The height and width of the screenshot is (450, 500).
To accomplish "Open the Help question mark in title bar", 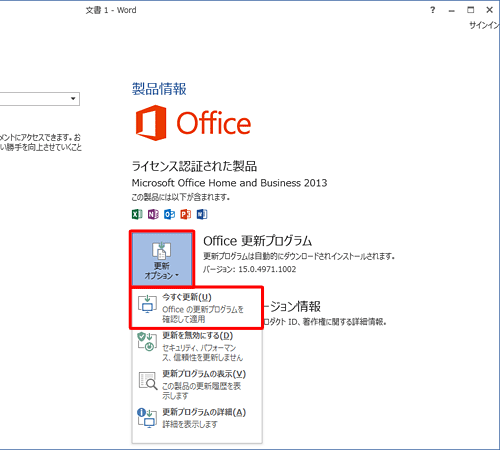I will point(433,10).
